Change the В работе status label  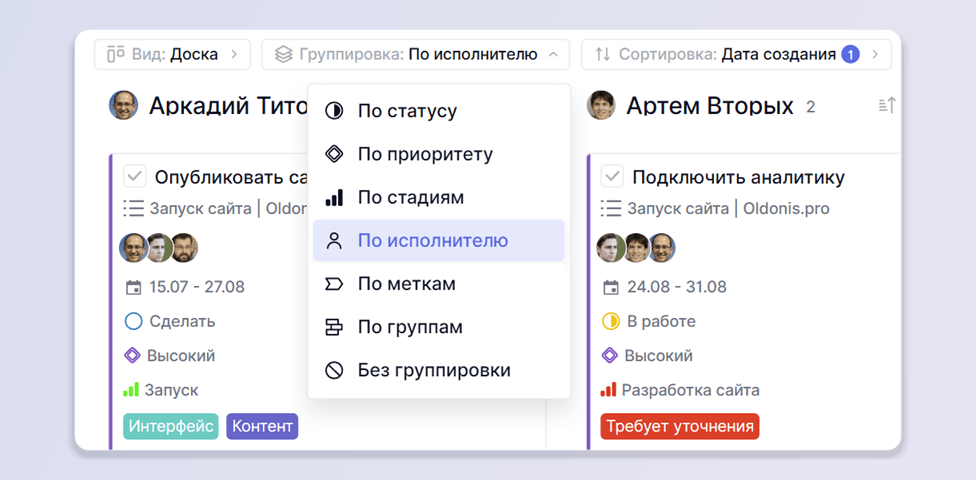coord(661,321)
